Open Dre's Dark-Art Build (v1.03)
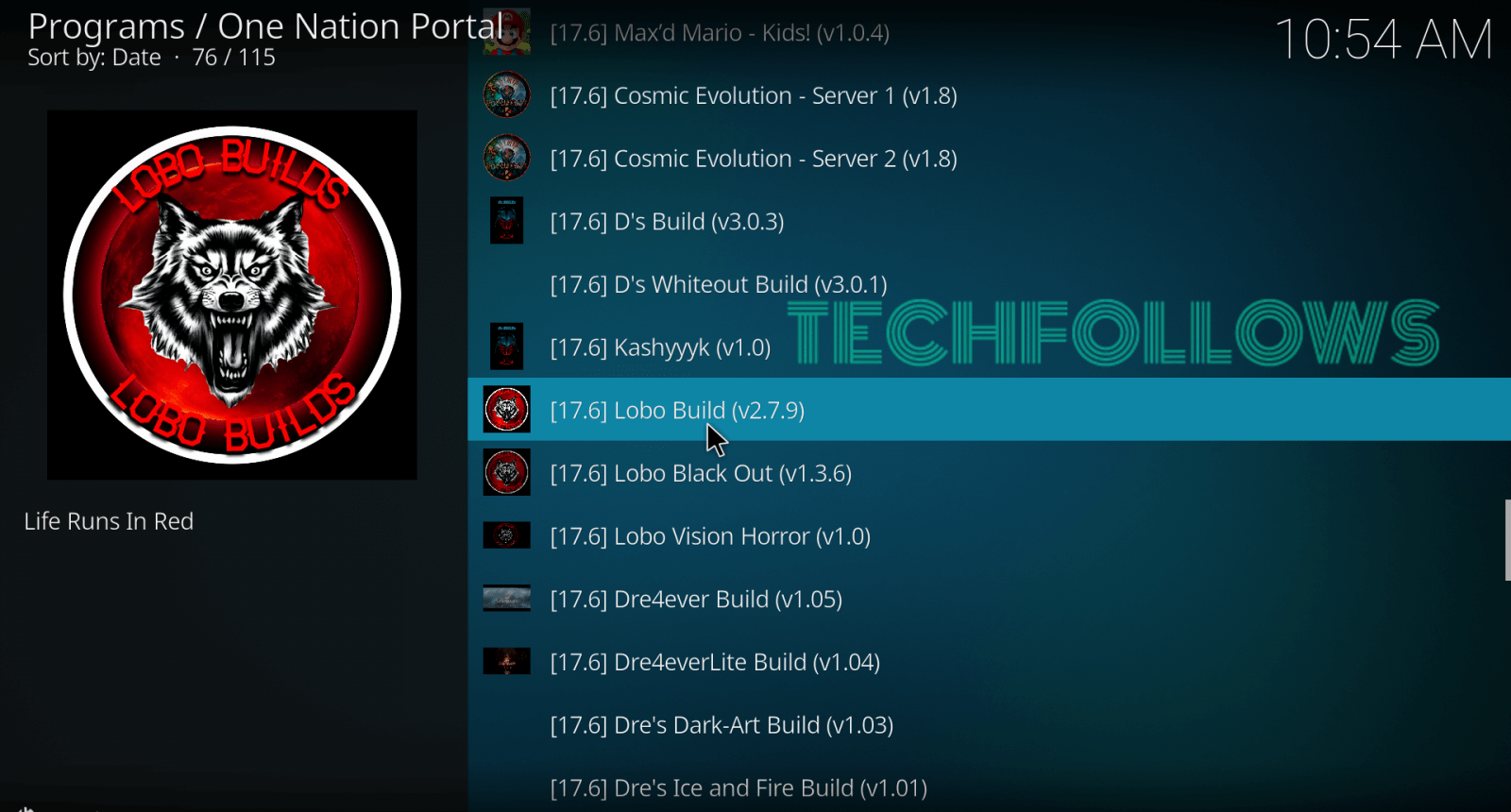 [x=989, y=725]
